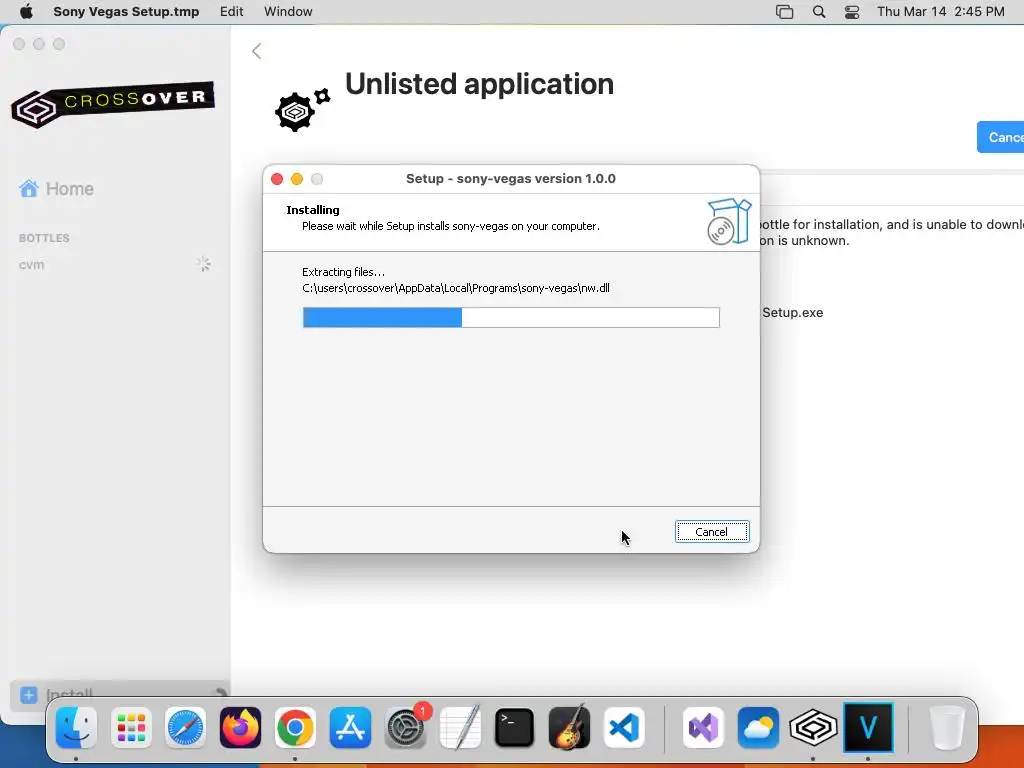The image size is (1024, 768).
Task: Click the Vegas V icon in Dock
Action: pyautogui.click(x=868, y=728)
